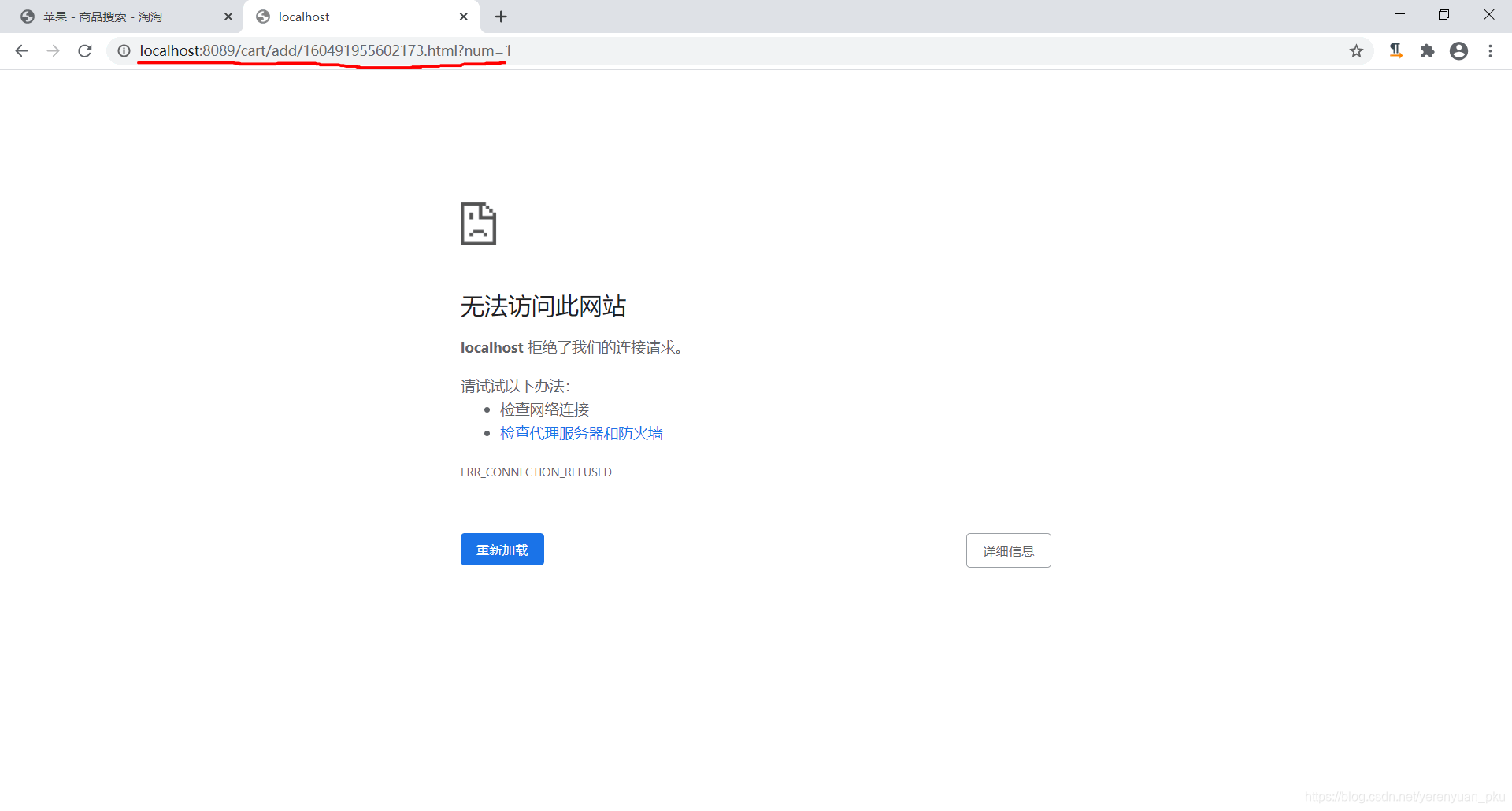Bookmark this page with the star icon

click(x=1356, y=51)
